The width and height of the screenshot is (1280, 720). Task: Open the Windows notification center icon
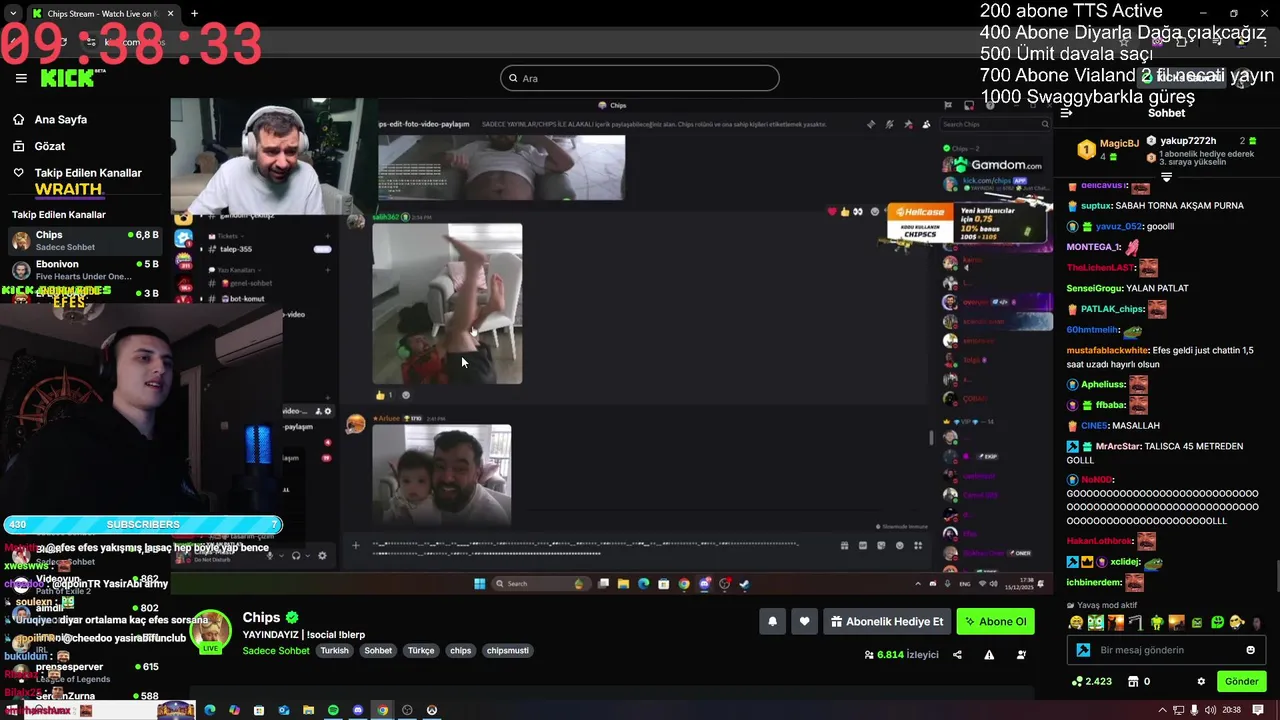(1258, 710)
